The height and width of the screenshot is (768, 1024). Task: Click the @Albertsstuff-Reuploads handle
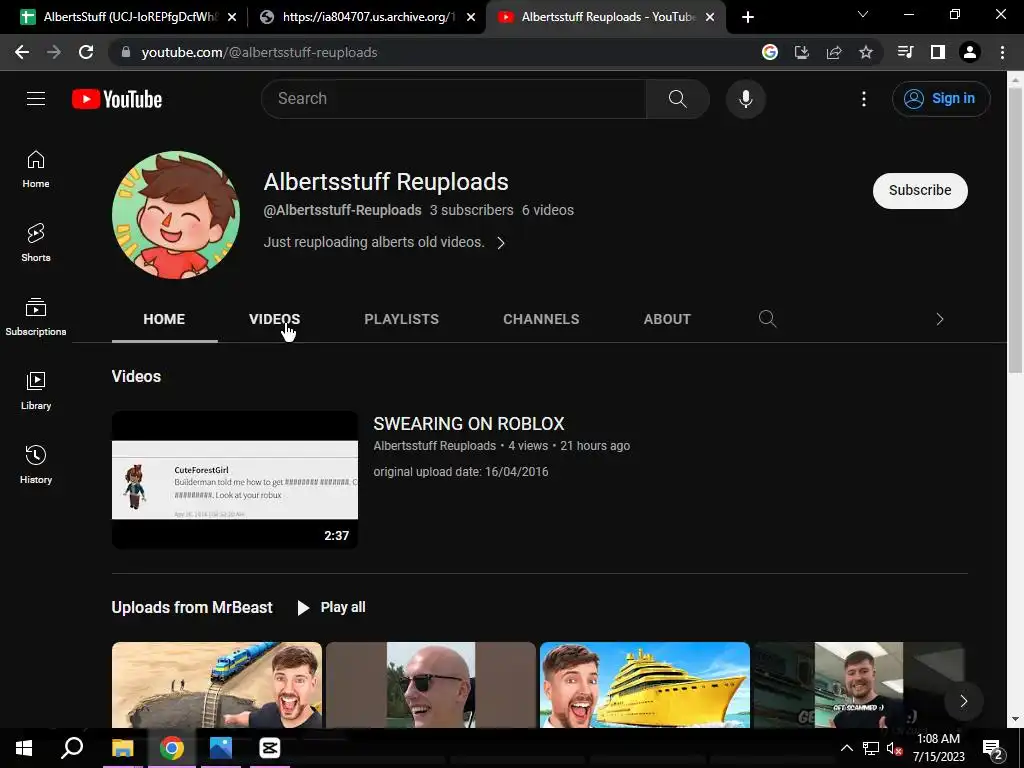click(x=342, y=210)
